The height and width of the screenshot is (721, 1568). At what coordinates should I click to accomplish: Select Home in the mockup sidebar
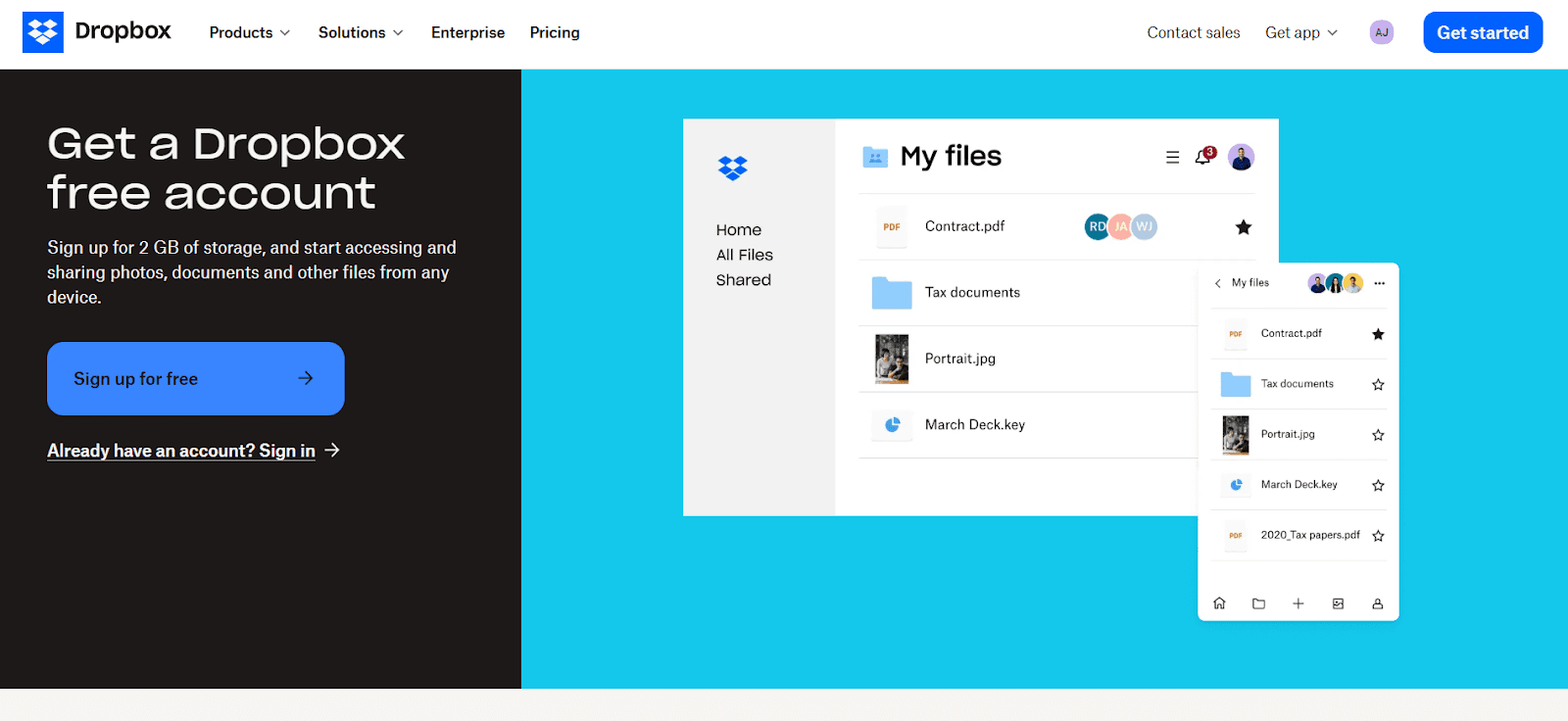pos(739,230)
